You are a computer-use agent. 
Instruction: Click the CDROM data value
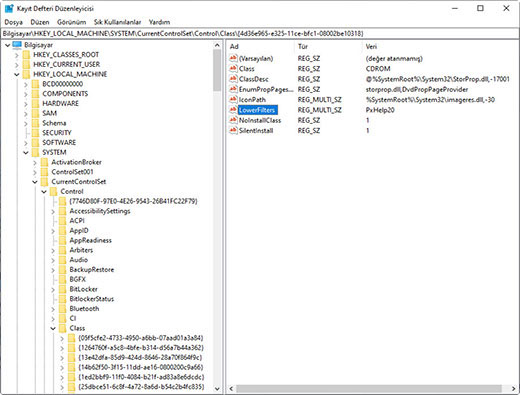[x=378, y=69]
